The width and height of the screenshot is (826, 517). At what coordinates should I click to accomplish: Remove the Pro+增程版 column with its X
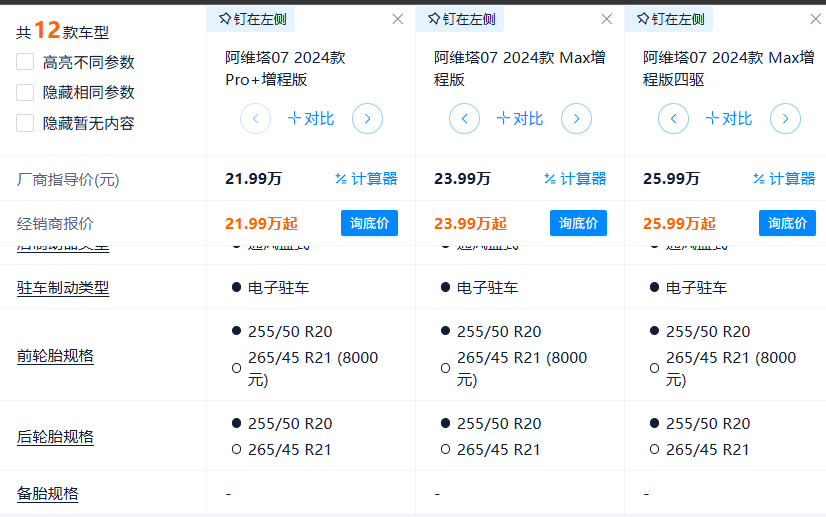(x=398, y=19)
